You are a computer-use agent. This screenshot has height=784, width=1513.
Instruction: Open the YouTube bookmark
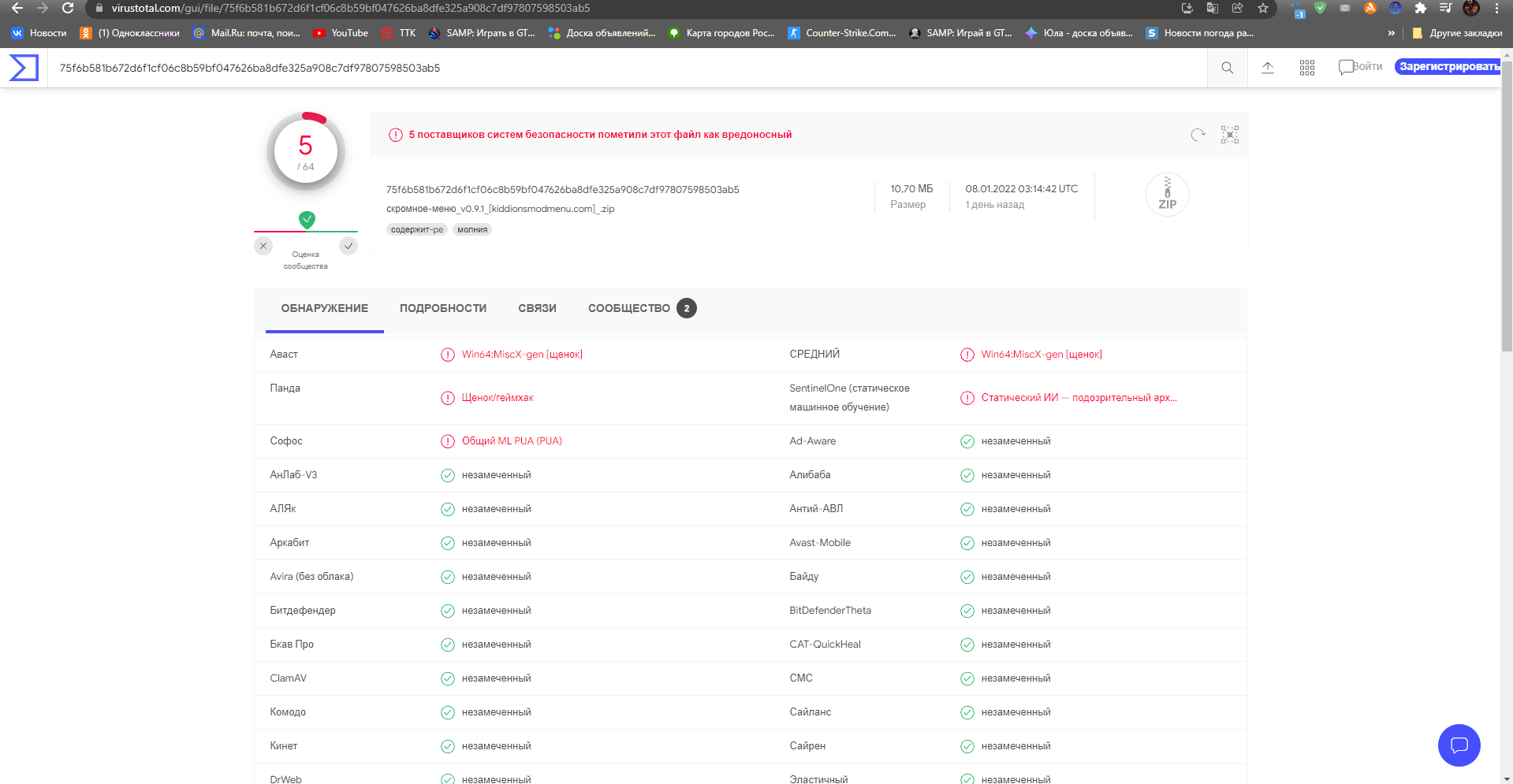(341, 33)
